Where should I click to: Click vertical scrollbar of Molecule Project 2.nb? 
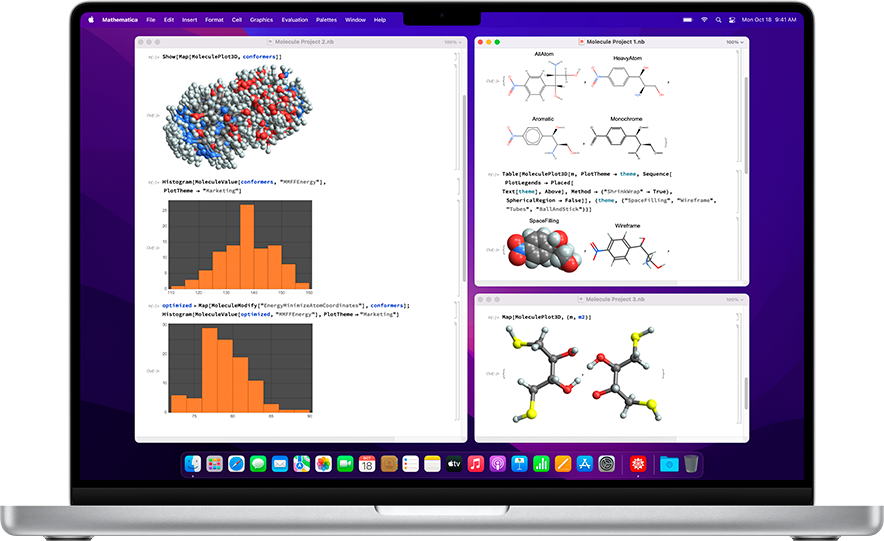click(465, 189)
